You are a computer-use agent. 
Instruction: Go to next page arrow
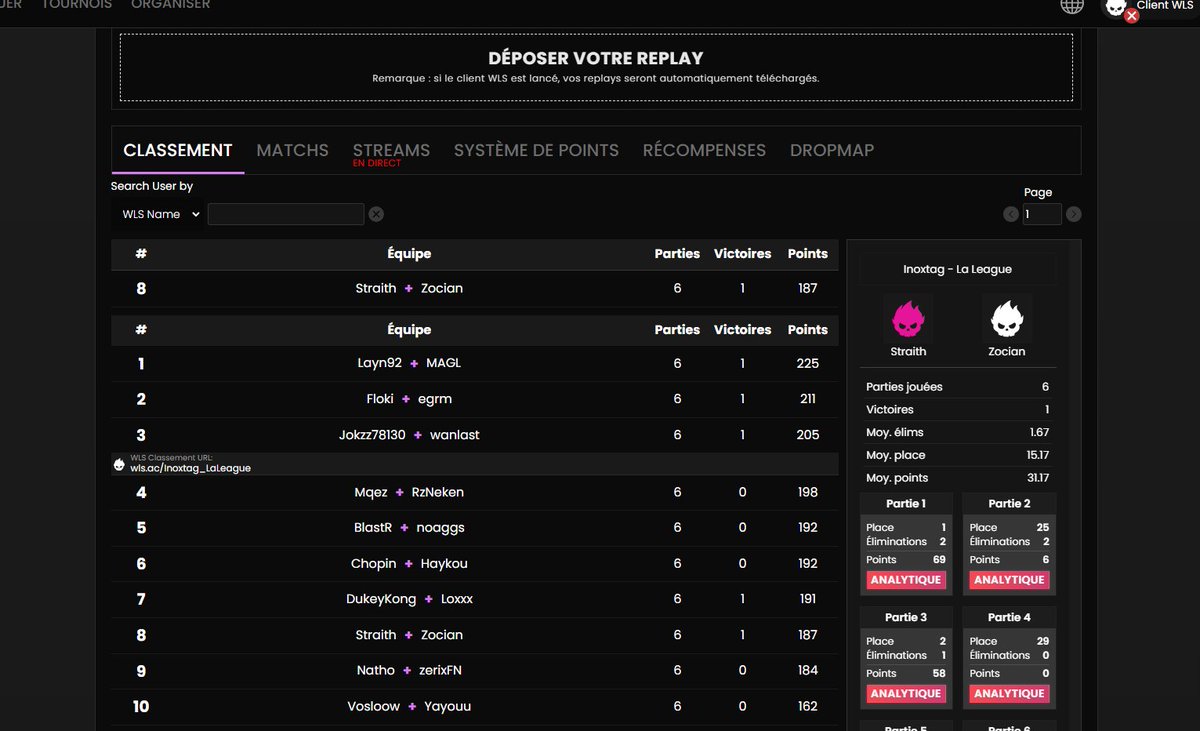1074,214
